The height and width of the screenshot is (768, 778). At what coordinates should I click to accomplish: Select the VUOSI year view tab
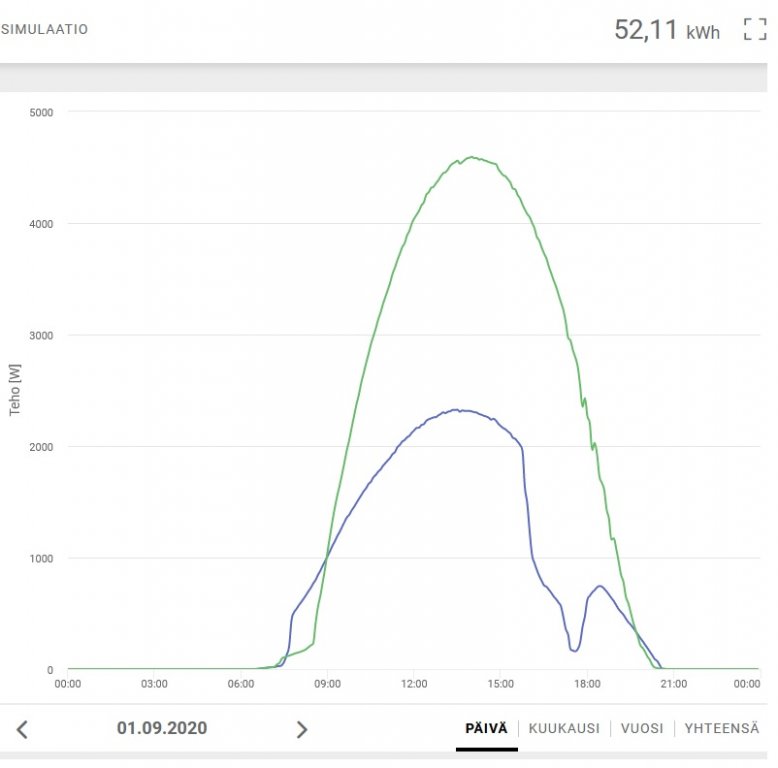point(642,728)
